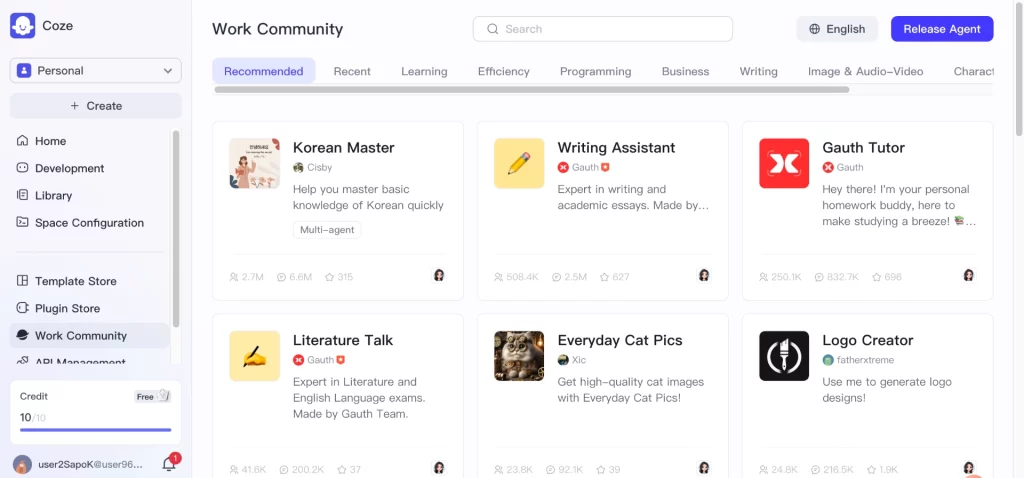Viewport: 1024px width, 478px height.
Task: Open the English language selector
Action: tap(837, 29)
